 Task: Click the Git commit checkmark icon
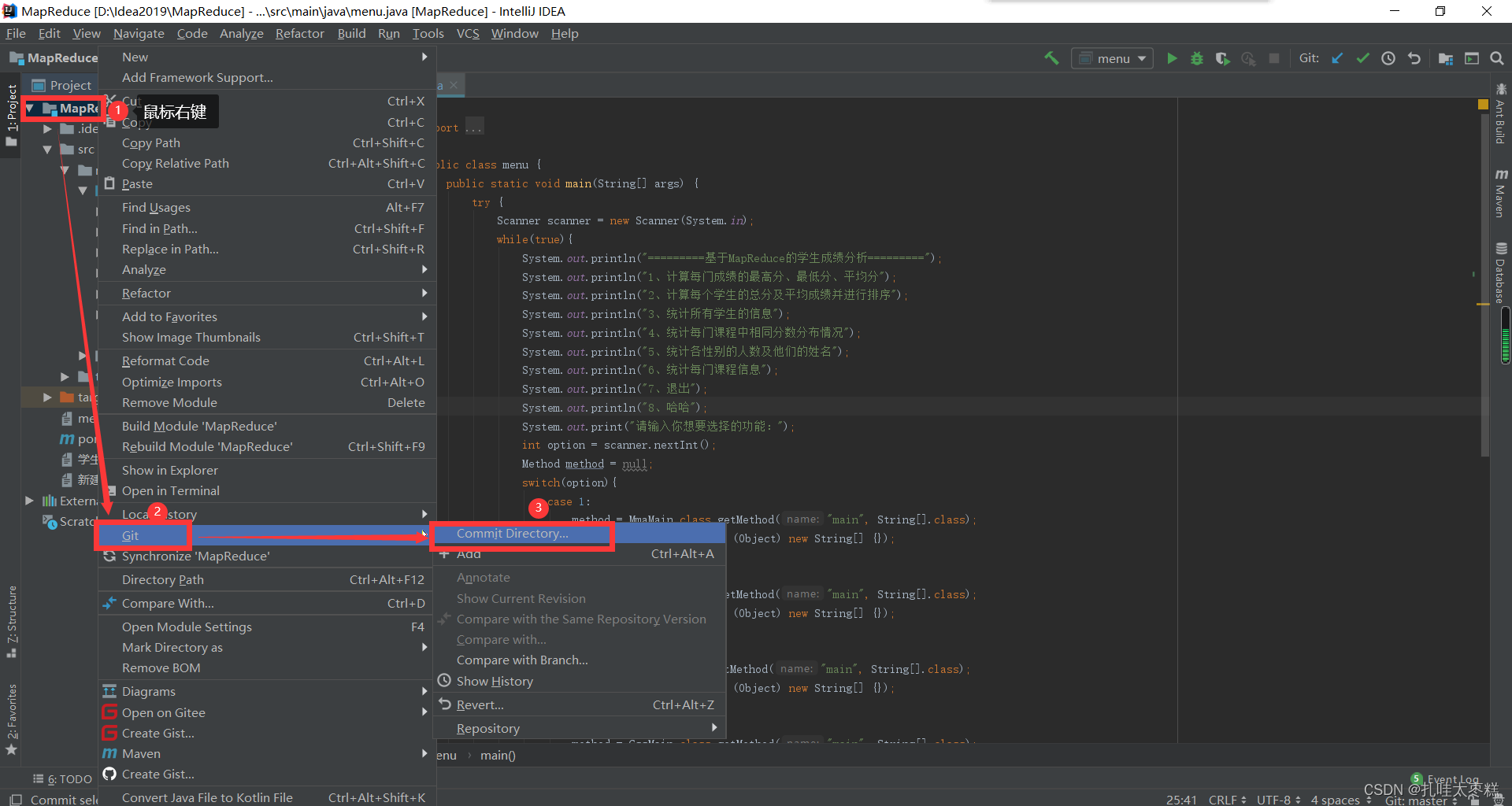pos(1363,58)
